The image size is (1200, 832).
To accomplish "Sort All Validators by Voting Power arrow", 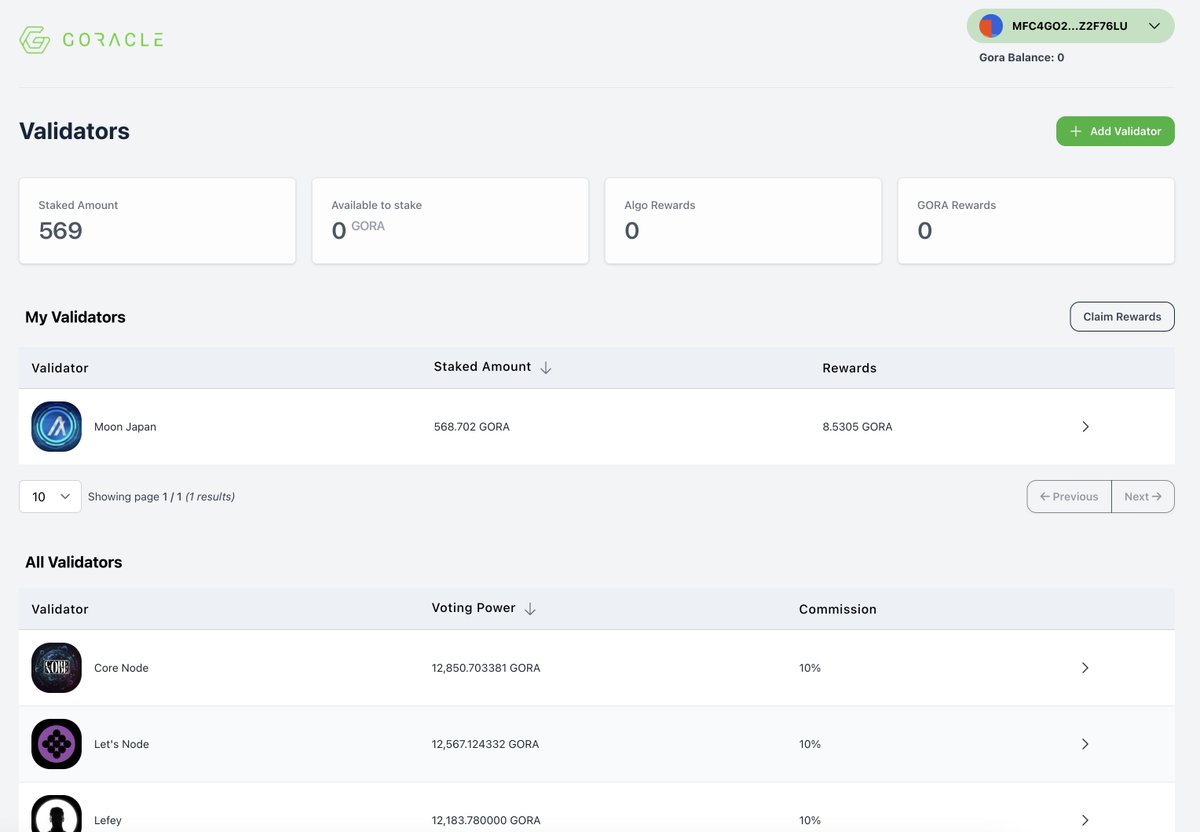I will pyautogui.click(x=530, y=609).
